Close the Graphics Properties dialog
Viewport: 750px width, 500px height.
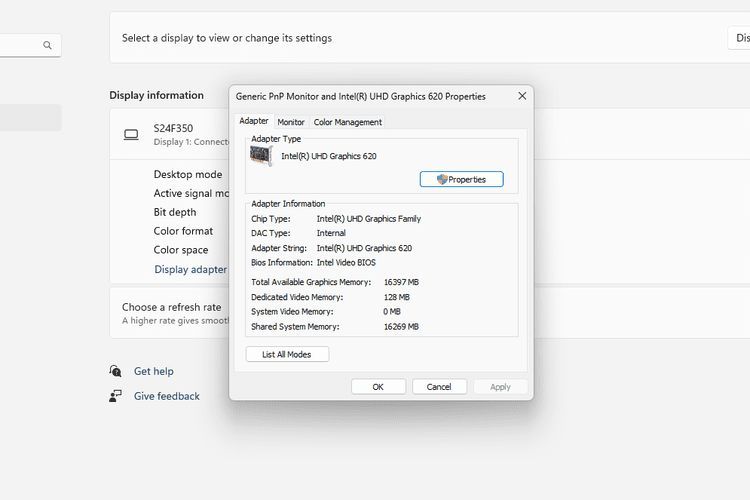click(522, 96)
